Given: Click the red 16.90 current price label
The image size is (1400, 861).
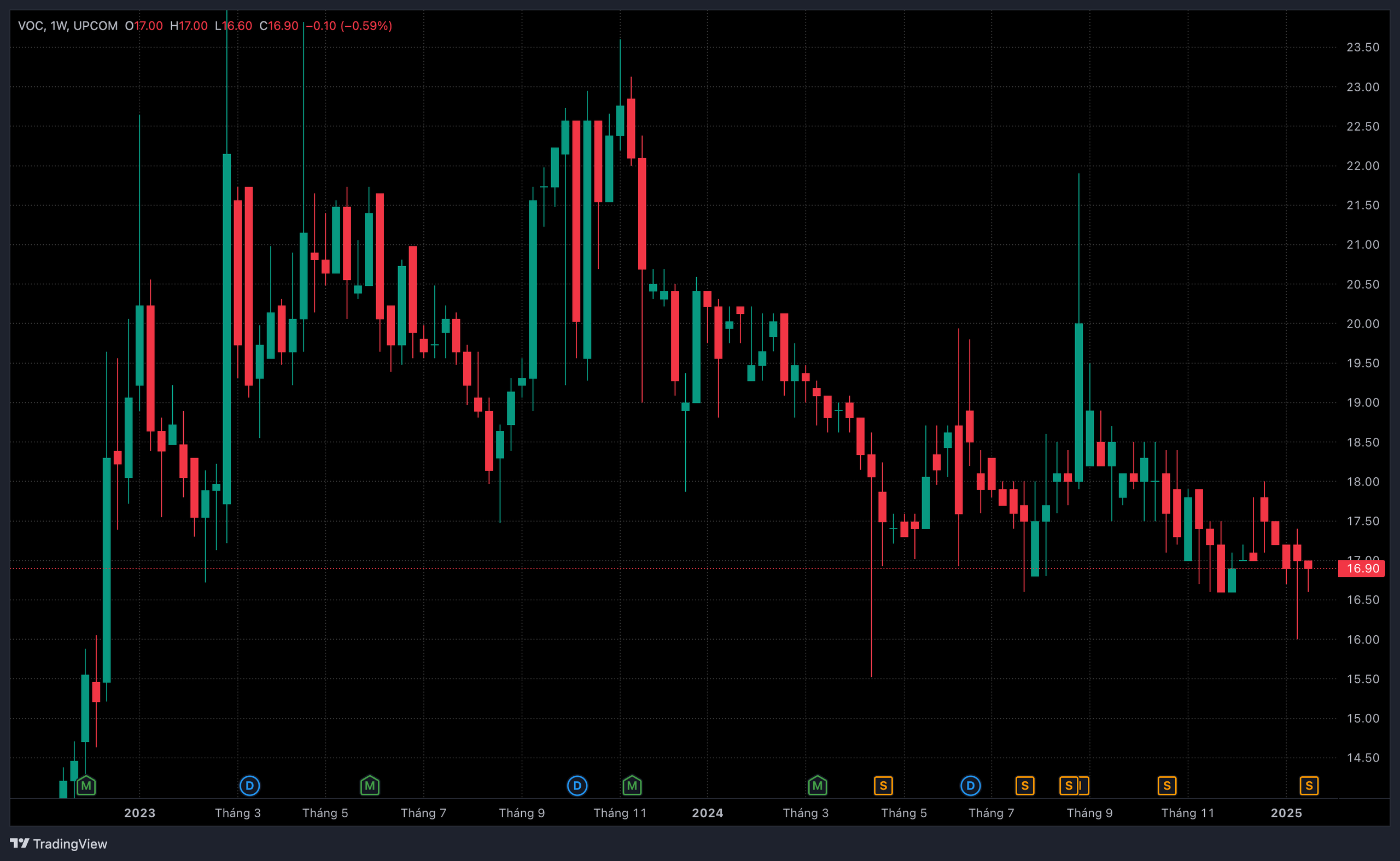Looking at the screenshot, I should click(1361, 569).
